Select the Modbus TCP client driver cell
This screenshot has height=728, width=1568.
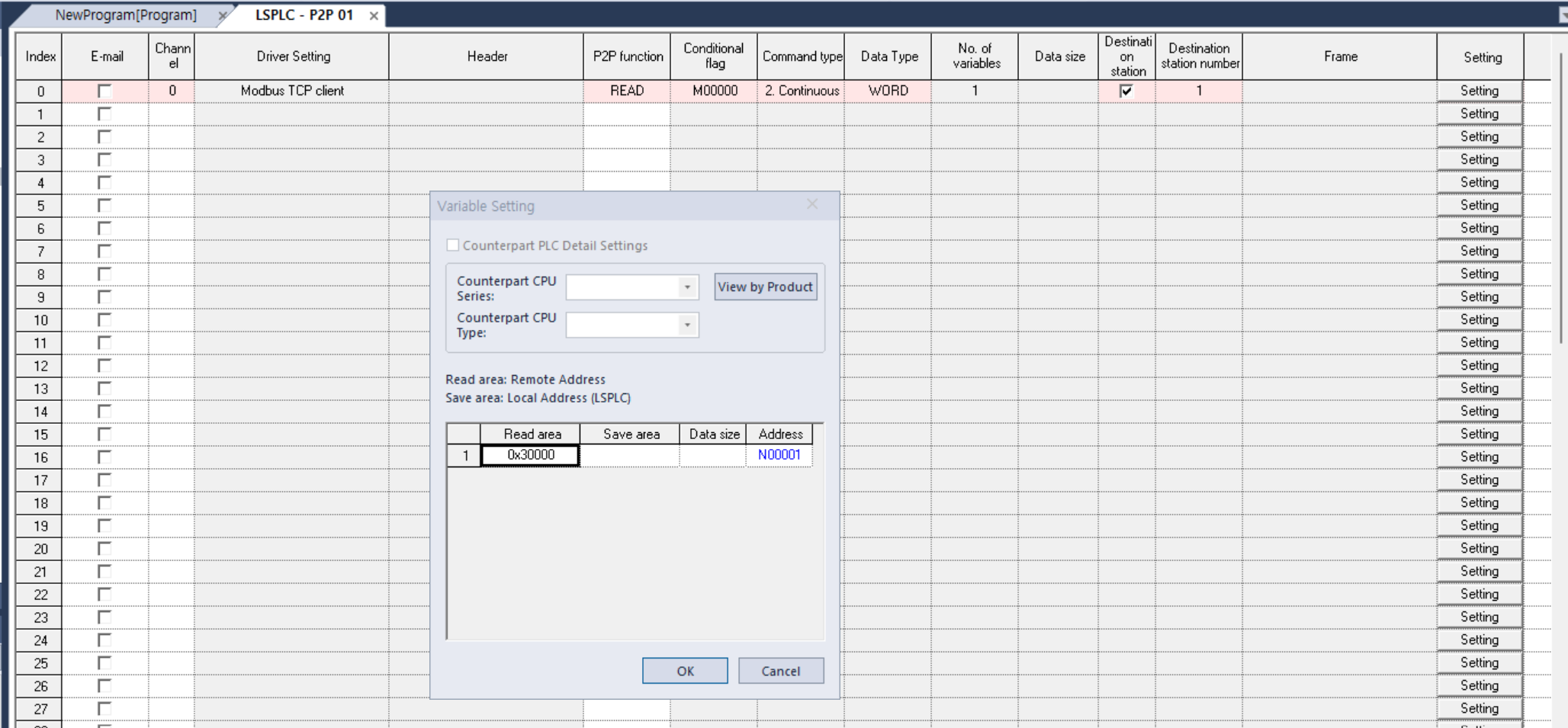click(x=291, y=90)
